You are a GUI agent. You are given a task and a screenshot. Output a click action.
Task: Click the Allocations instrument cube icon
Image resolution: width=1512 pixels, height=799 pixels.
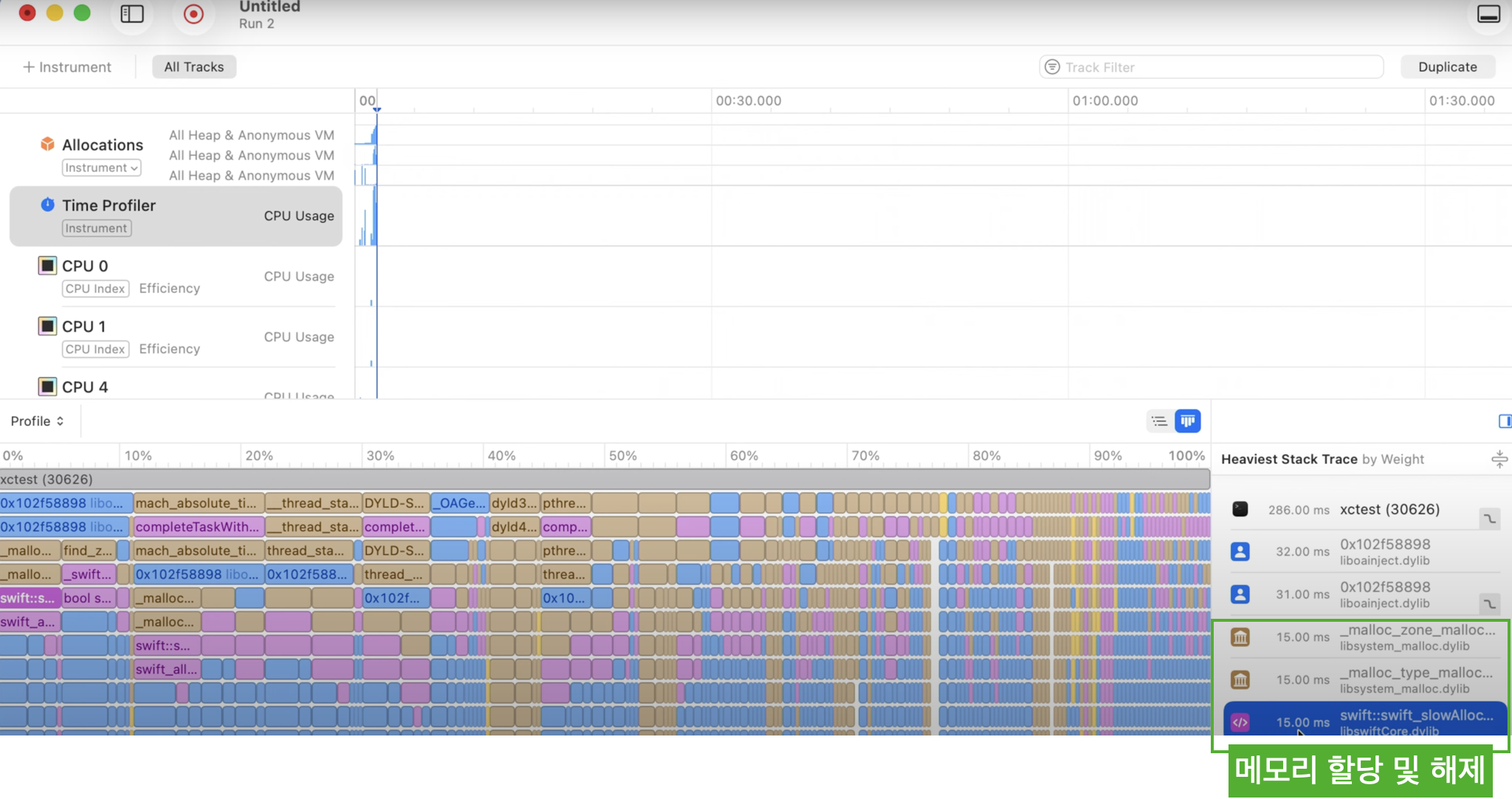[x=47, y=144]
